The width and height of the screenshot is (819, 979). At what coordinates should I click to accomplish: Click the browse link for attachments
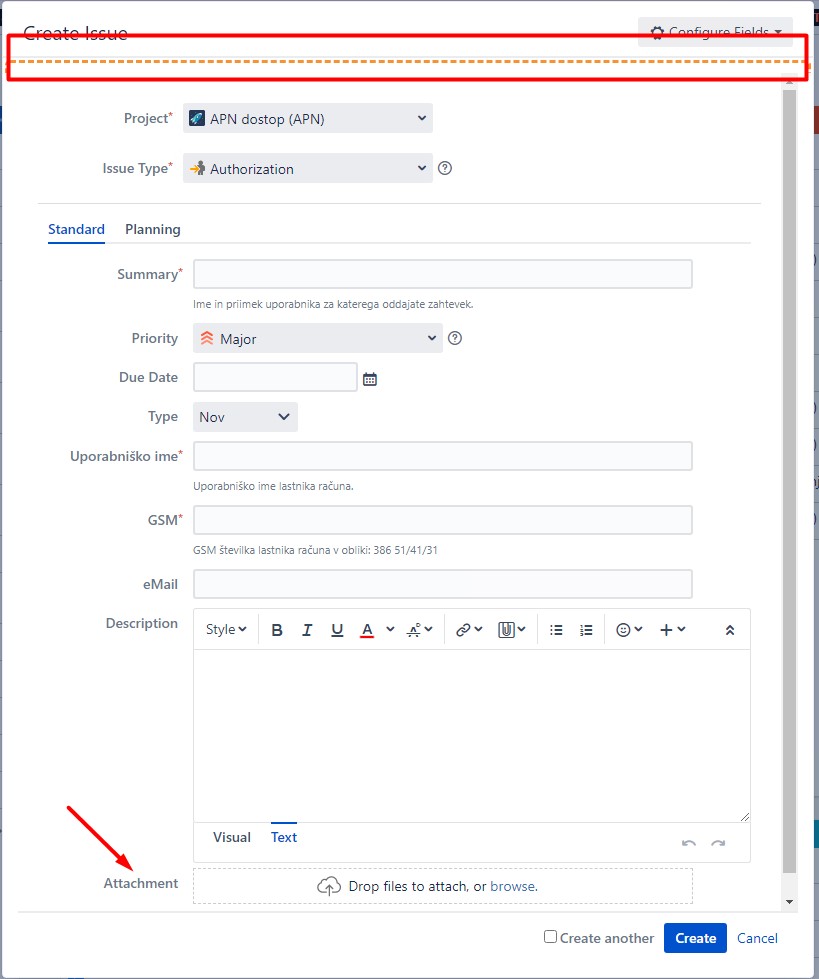tap(512, 886)
